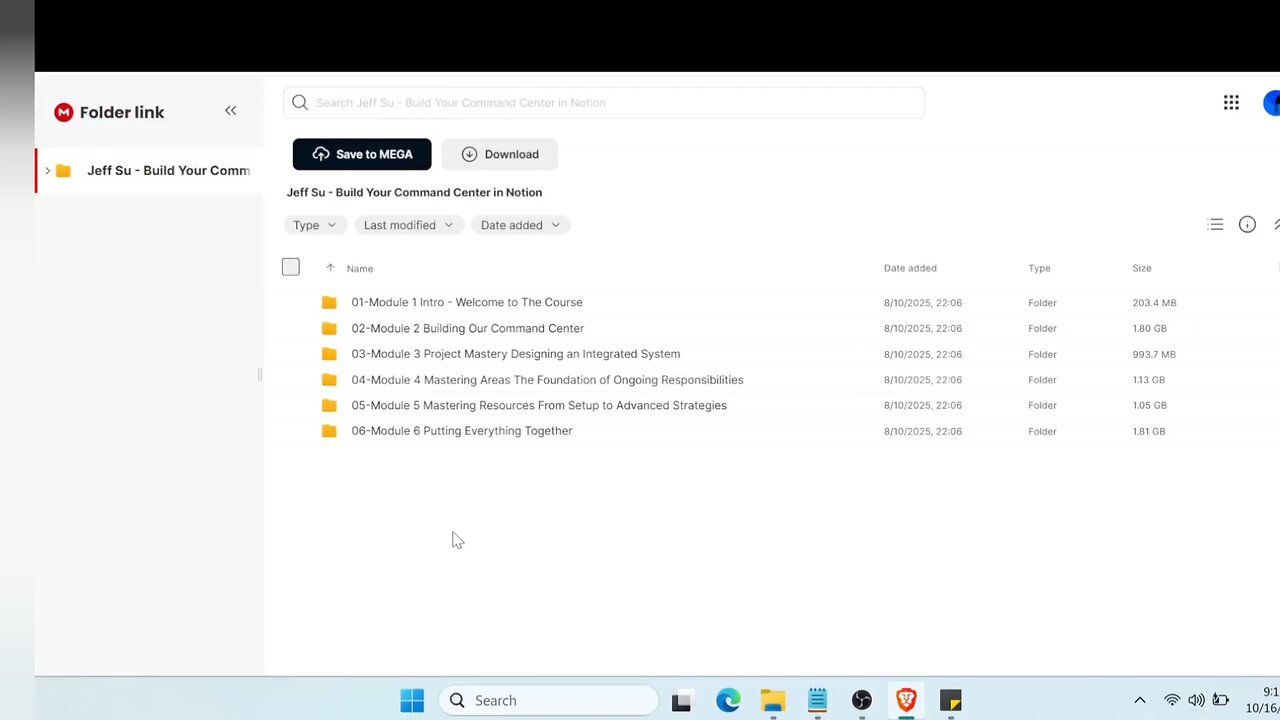The width and height of the screenshot is (1280, 720).
Task: Click size value 993.7 MB
Action: coord(1154,354)
